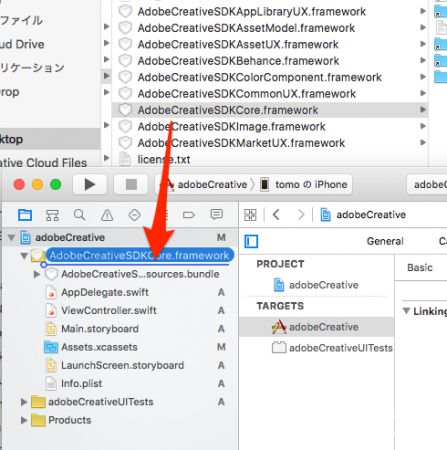Open the Symbol navigator icon
This screenshot has height=450, width=447.
(x=52, y=215)
